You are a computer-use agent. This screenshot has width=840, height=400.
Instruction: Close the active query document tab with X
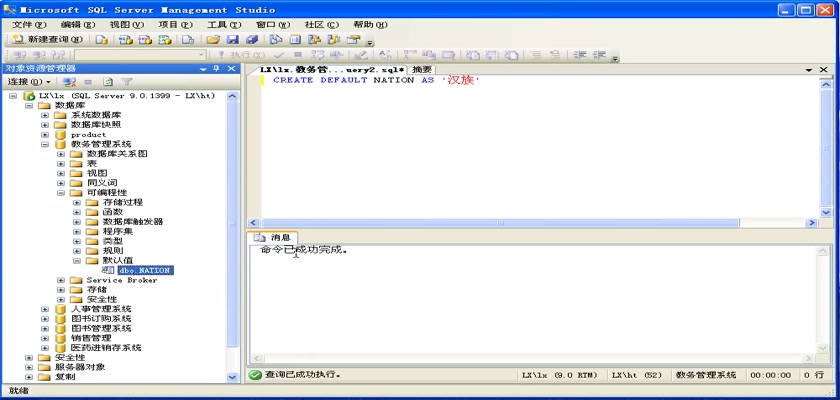[824, 70]
